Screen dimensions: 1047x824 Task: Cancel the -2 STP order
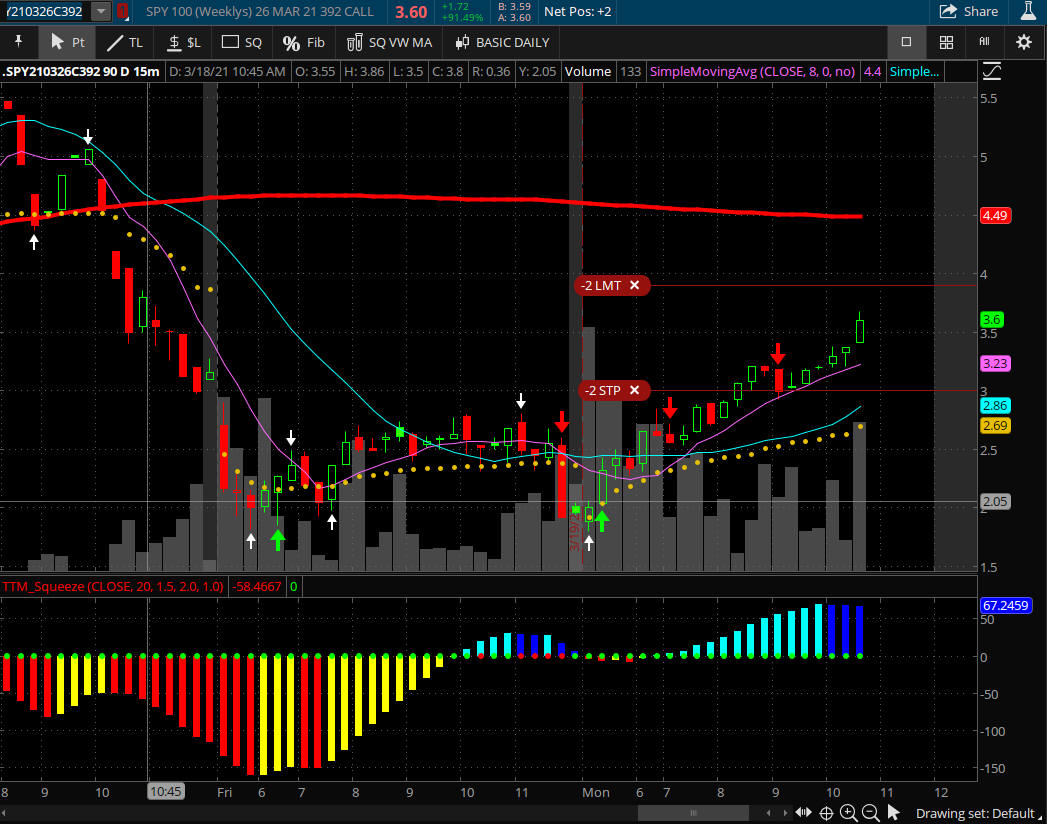pos(634,390)
